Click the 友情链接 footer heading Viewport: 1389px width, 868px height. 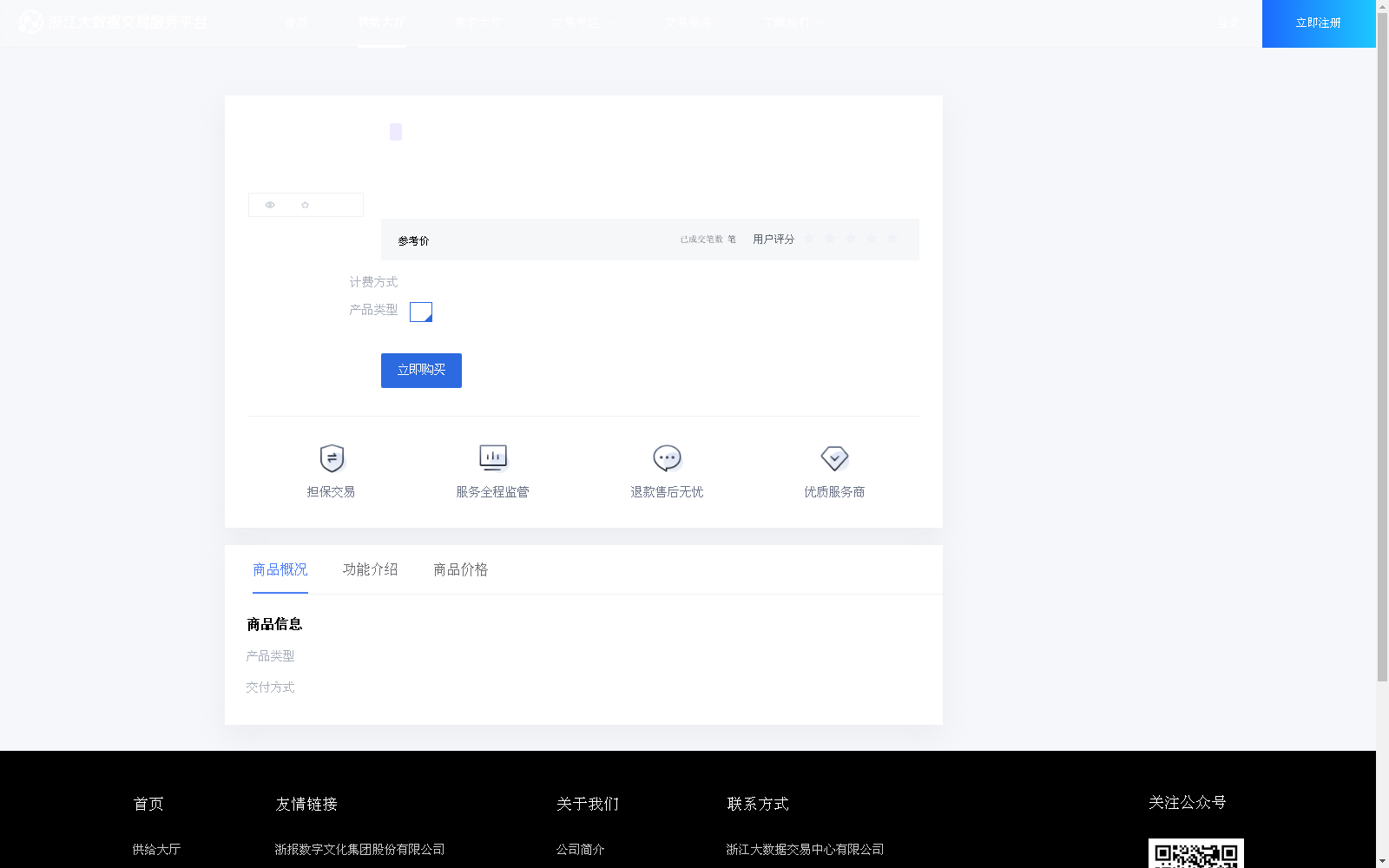[306, 804]
